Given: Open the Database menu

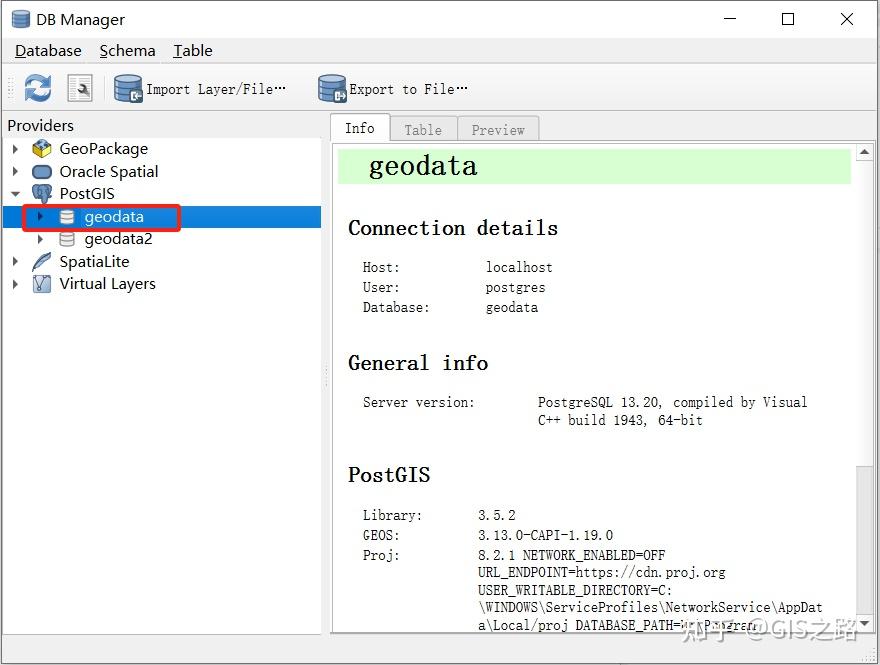Looking at the screenshot, I should point(47,50).
